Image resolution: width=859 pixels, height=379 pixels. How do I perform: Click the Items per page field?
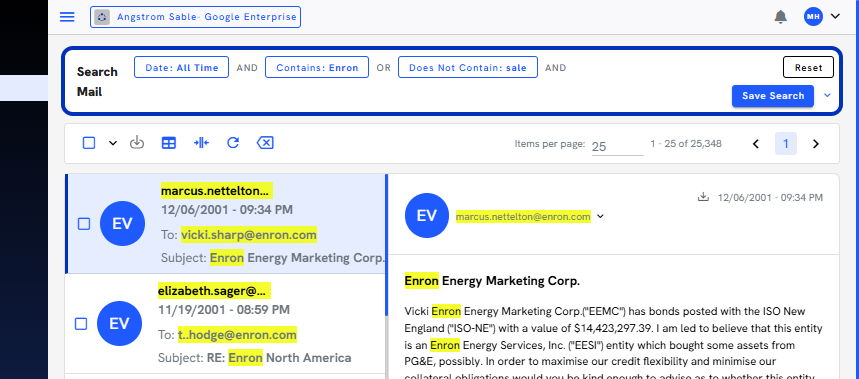[617, 146]
